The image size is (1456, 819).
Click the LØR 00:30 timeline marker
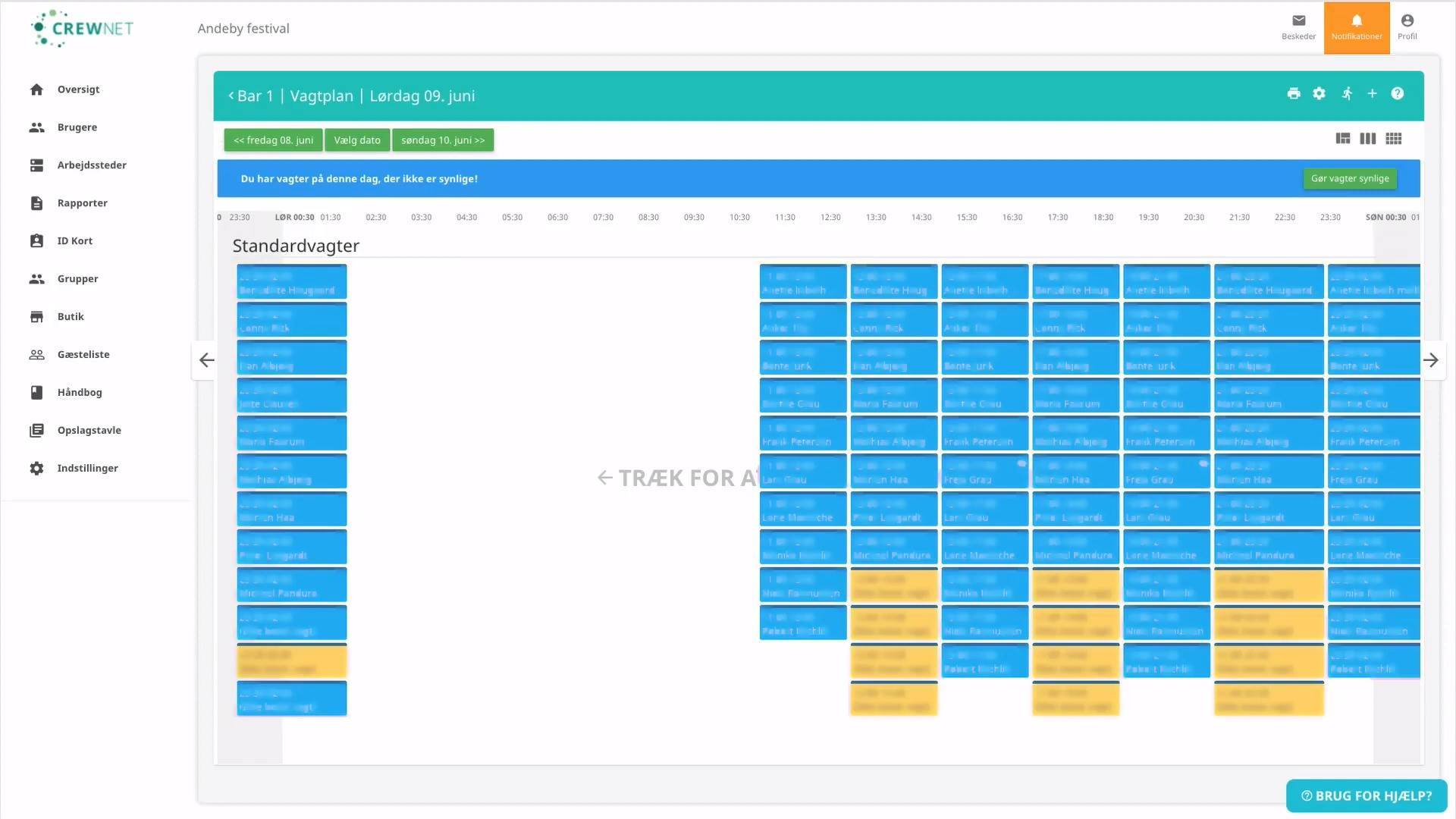click(294, 218)
